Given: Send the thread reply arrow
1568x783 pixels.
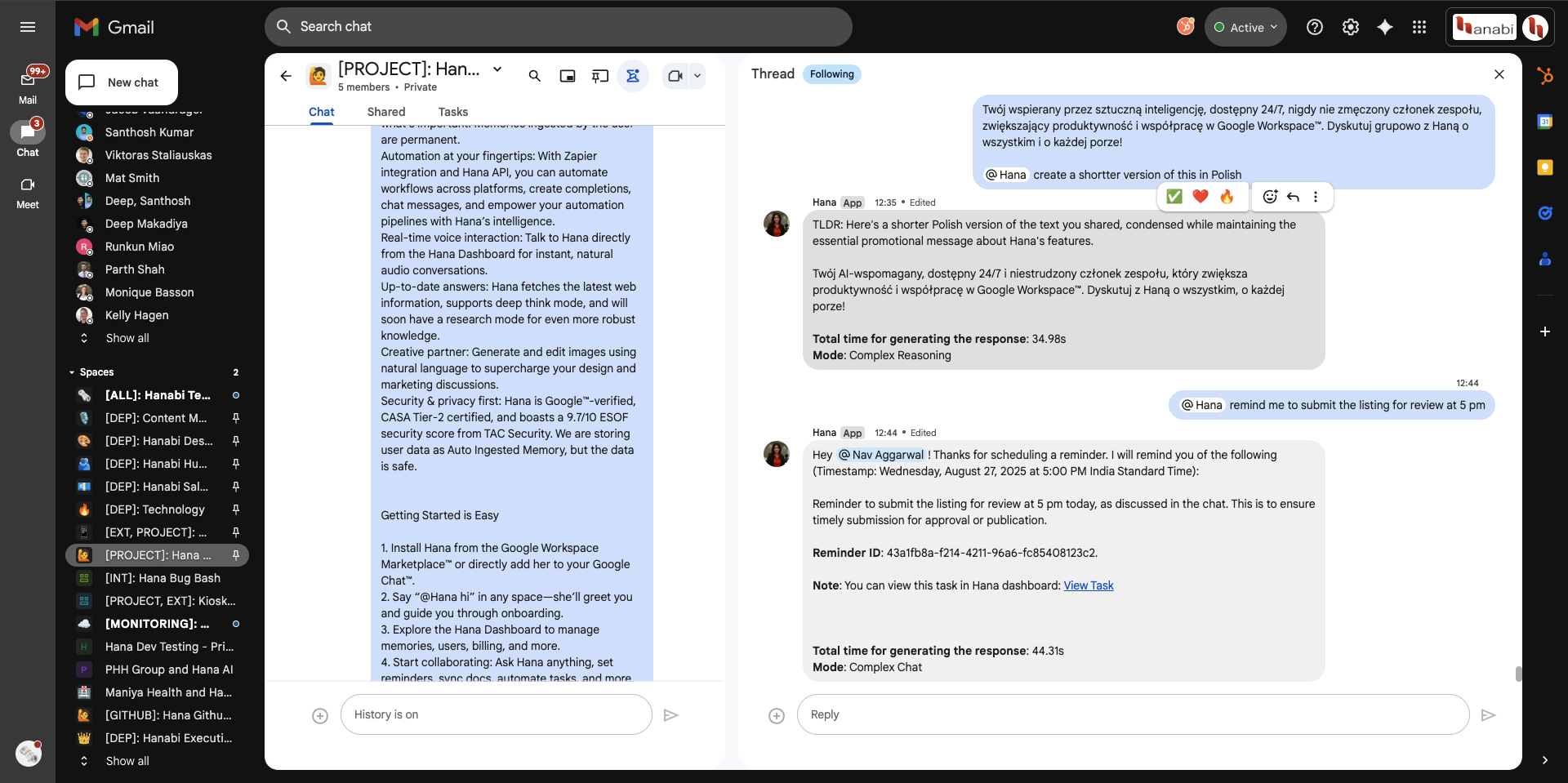Looking at the screenshot, I should (1489, 715).
